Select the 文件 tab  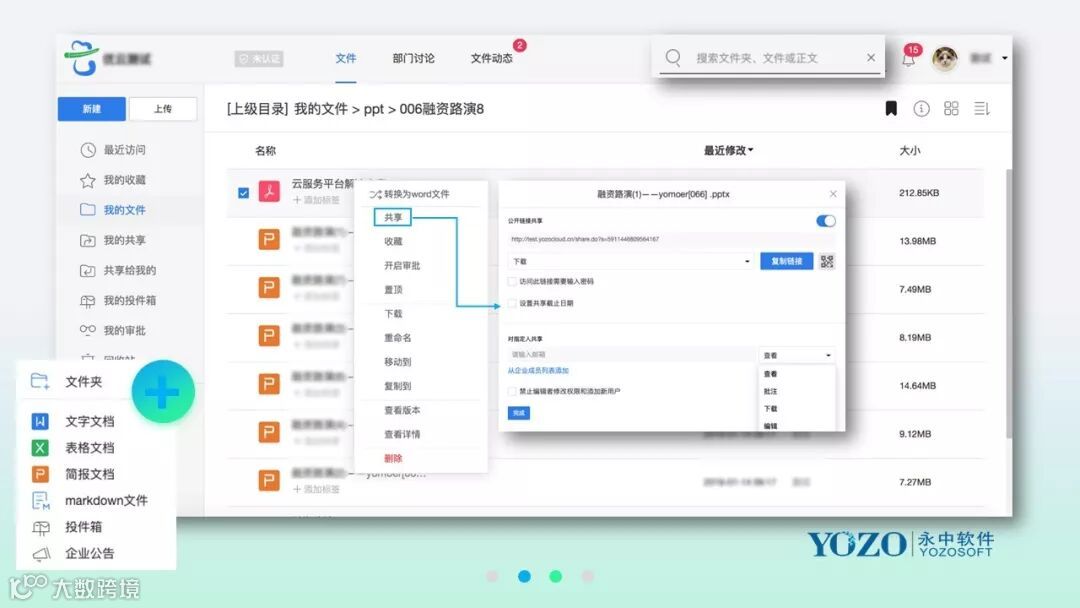346,59
